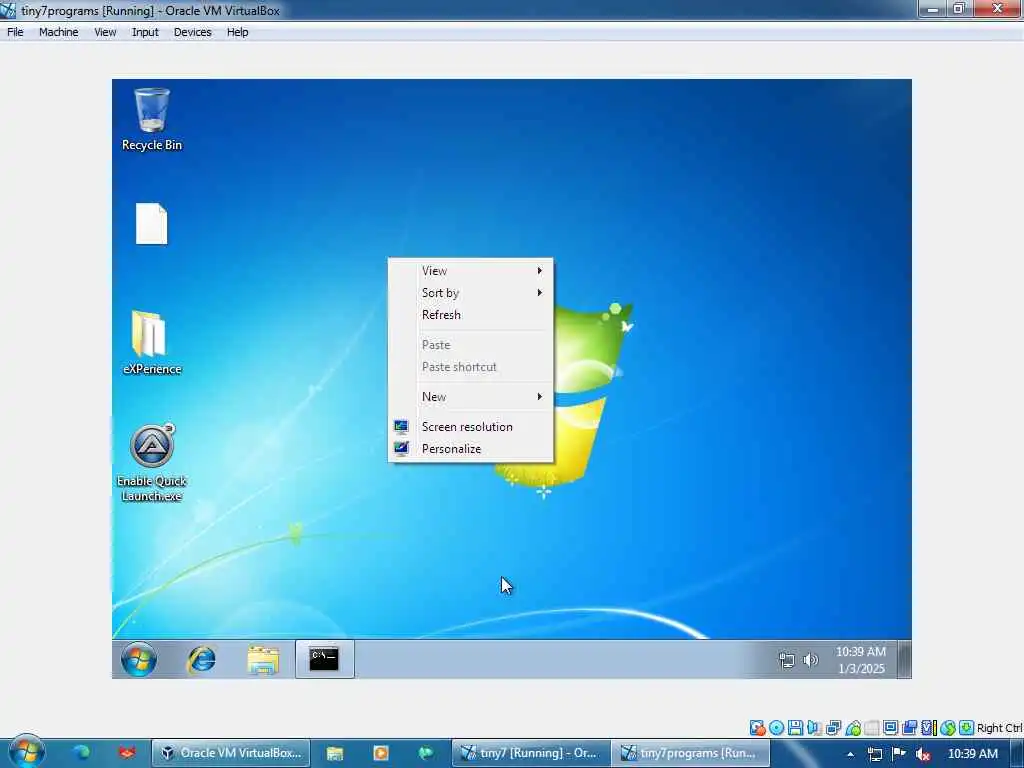Open the VirtualBox Help menu
This screenshot has height=768, width=1024.
(238, 32)
